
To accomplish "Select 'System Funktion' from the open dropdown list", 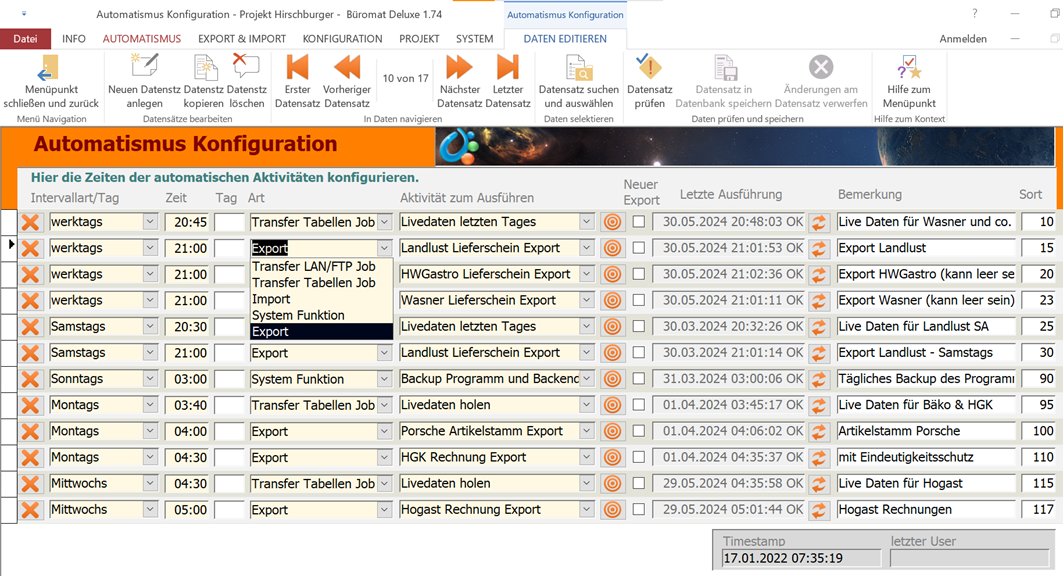I will point(298,315).
